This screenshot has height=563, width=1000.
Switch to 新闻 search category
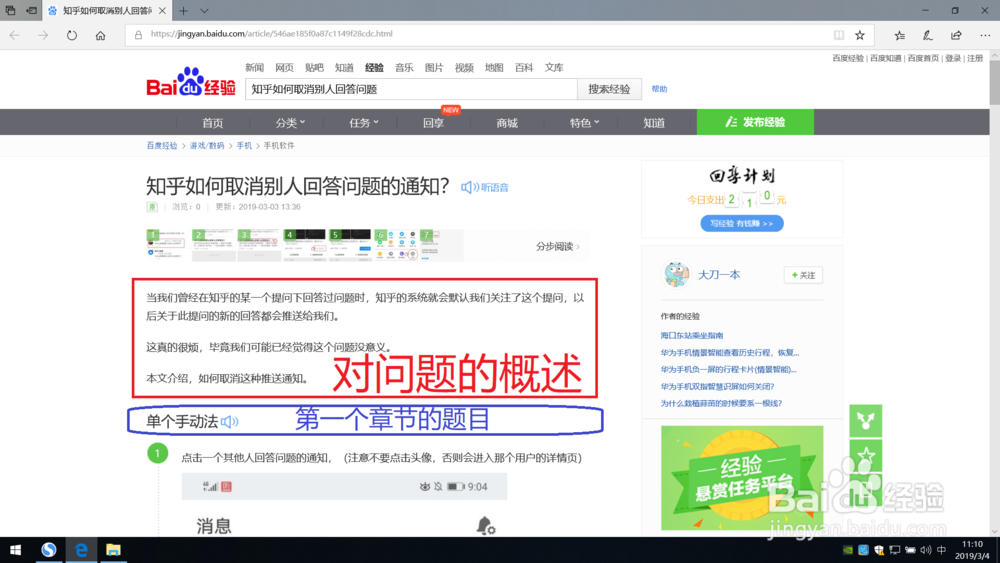point(254,68)
